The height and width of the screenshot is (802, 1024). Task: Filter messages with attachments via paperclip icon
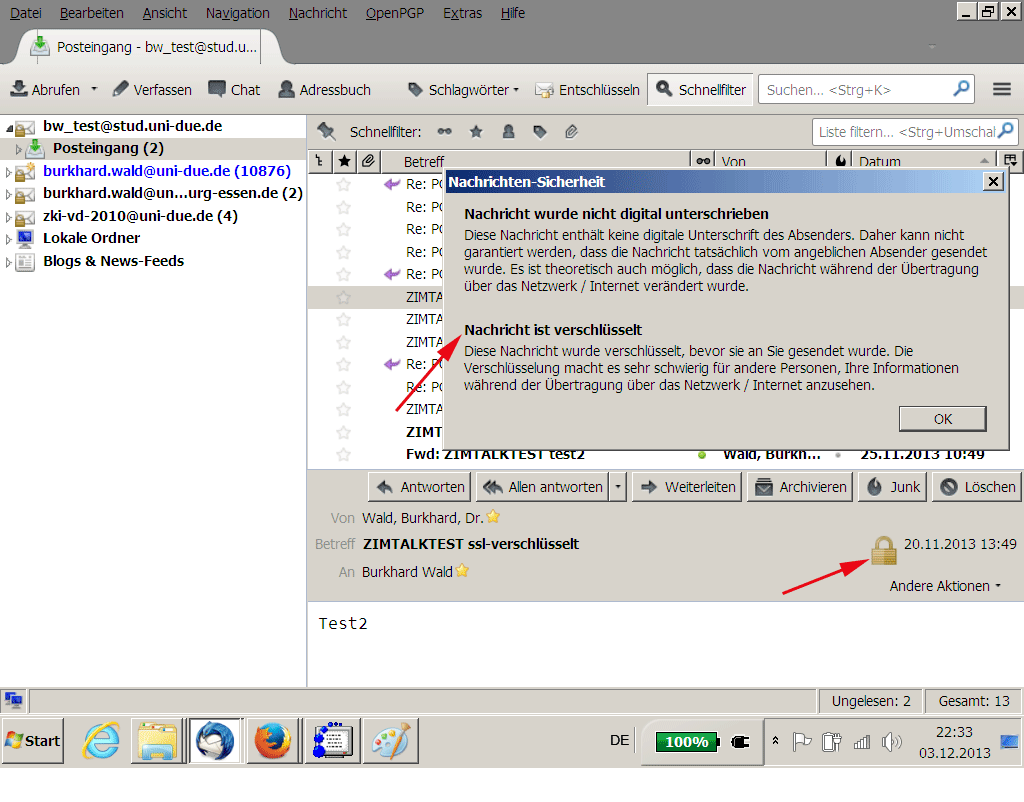click(571, 132)
